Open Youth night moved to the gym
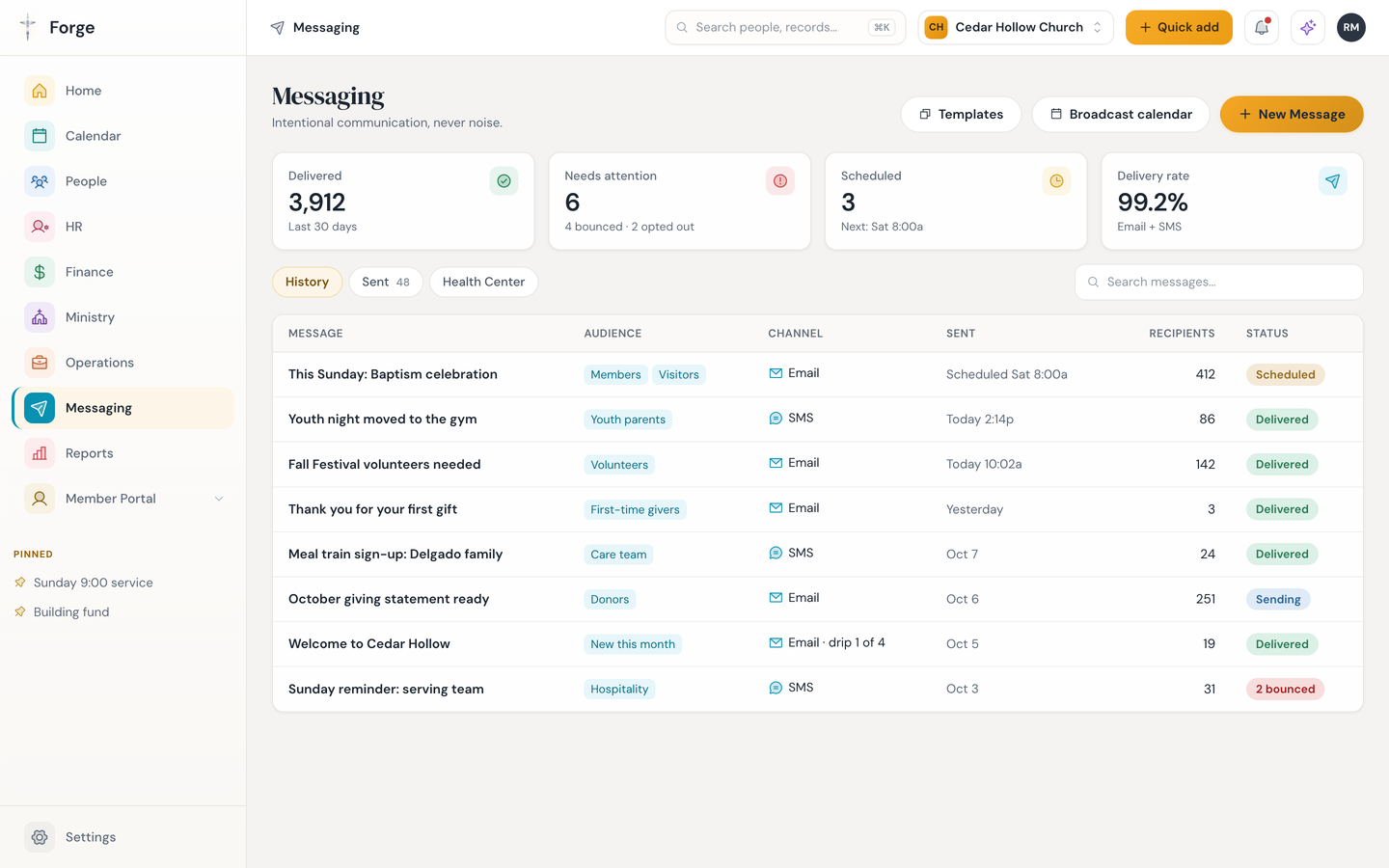The height and width of the screenshot is (868, 1389). (382, 419)
